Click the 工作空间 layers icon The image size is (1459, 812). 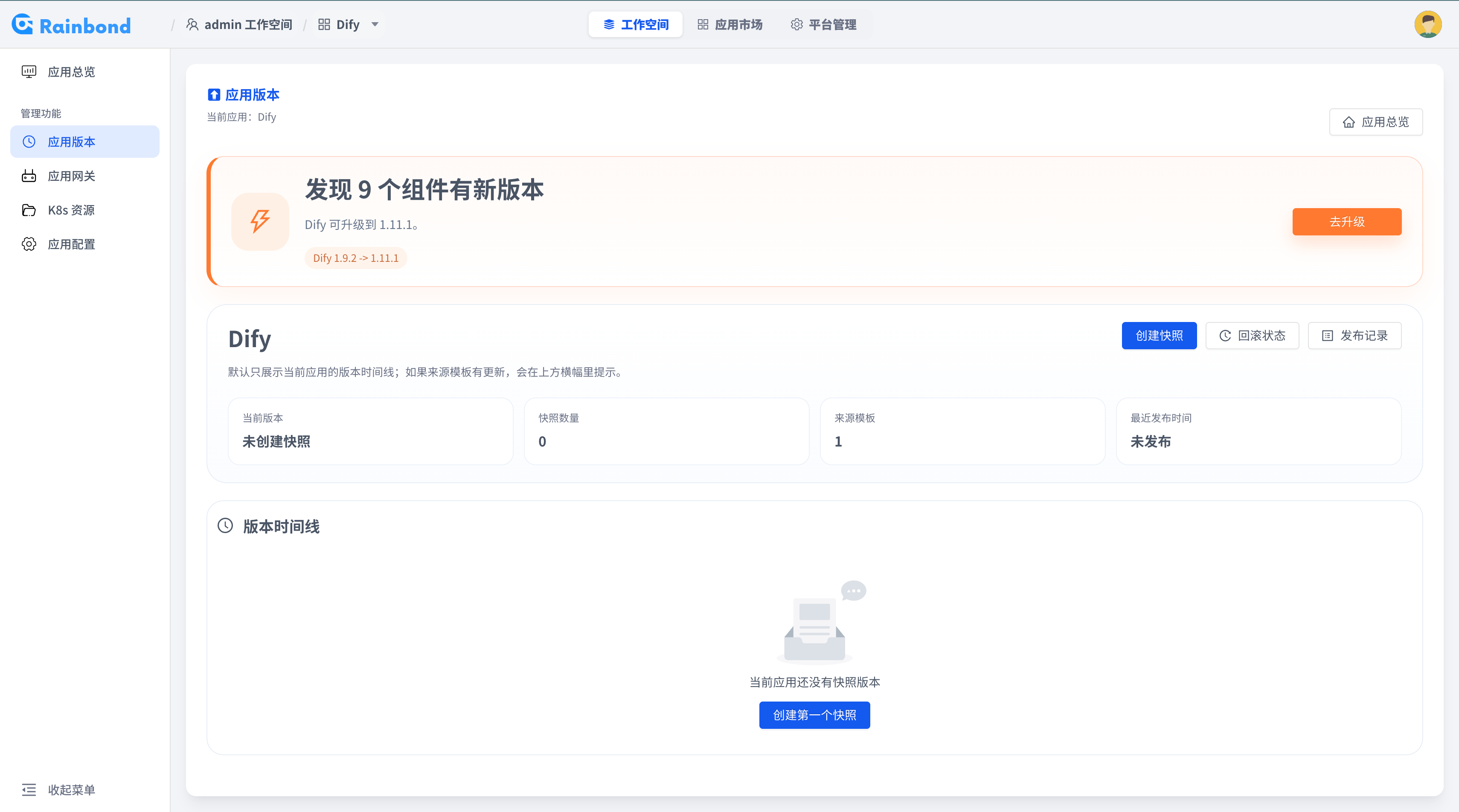[x=609, y=24]
